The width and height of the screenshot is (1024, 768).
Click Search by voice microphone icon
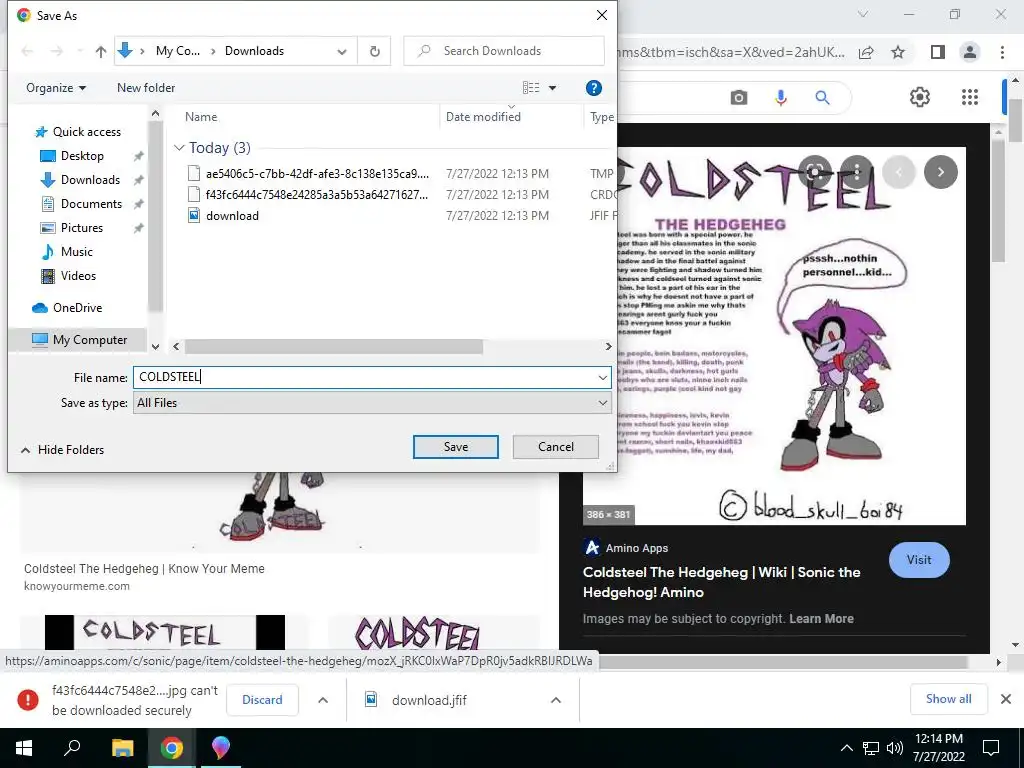point(780,98)
